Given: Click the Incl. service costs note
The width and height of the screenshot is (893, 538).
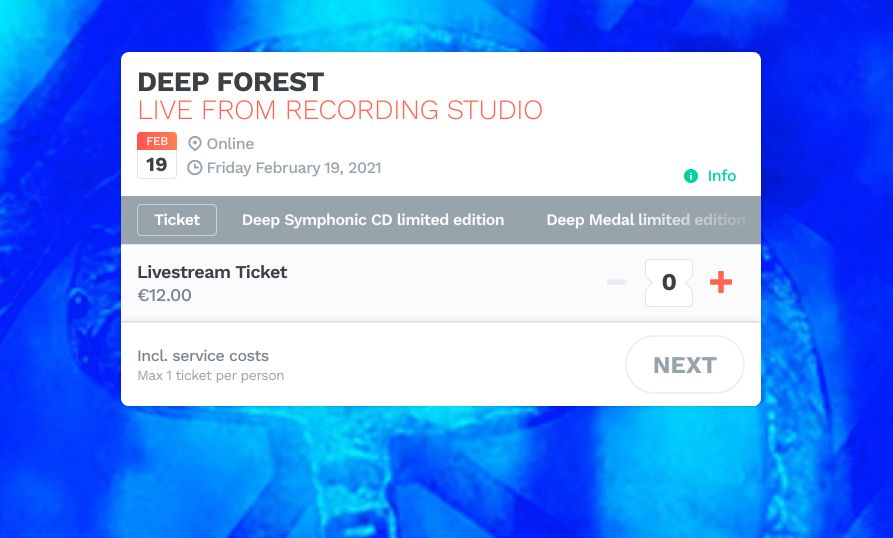Looking at the screenshot, I should pyautogui.click(x=203, y=356).
